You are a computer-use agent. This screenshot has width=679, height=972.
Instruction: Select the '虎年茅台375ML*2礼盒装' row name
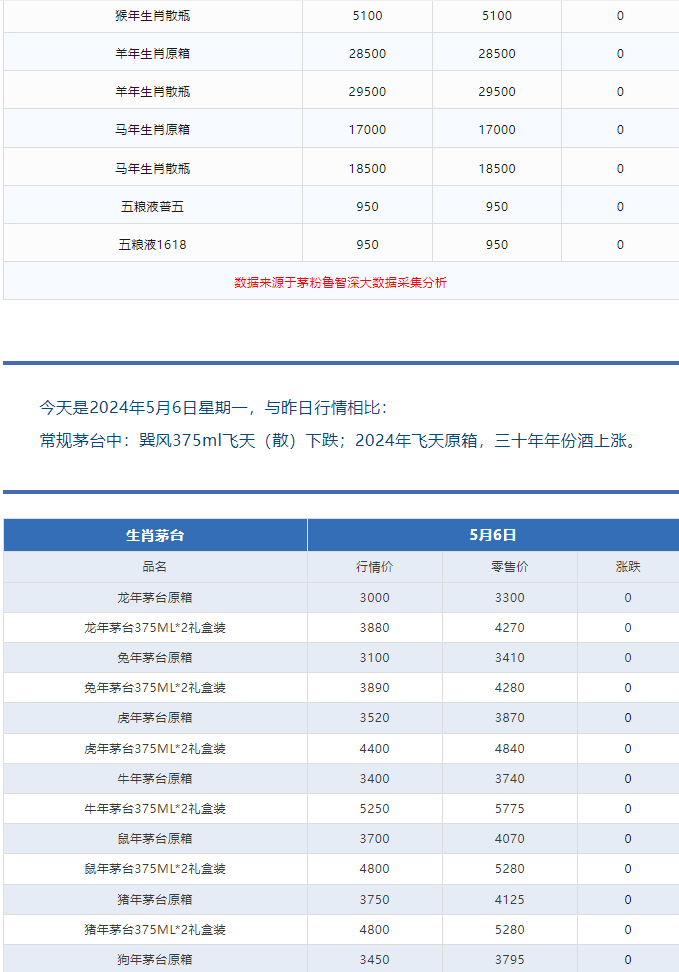(x=155, y=749)
